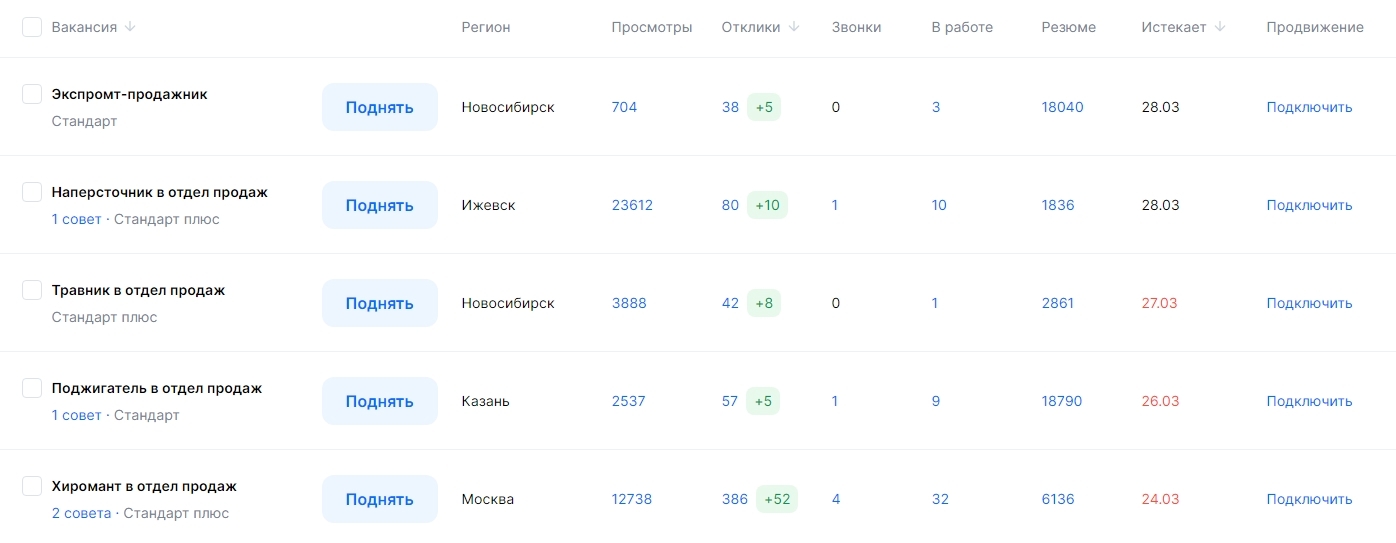The image size is (1396, 543).
Task: Open the Экспромт-продажник vacancy title
Action: tap(130, 94)
